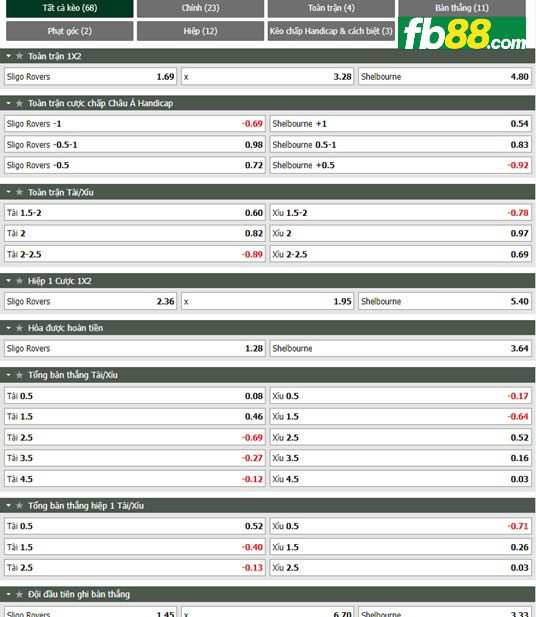Pick first half draw at 1.95
Screen dimensions: 536x617
pyautogui.click(x=267, y=301)
